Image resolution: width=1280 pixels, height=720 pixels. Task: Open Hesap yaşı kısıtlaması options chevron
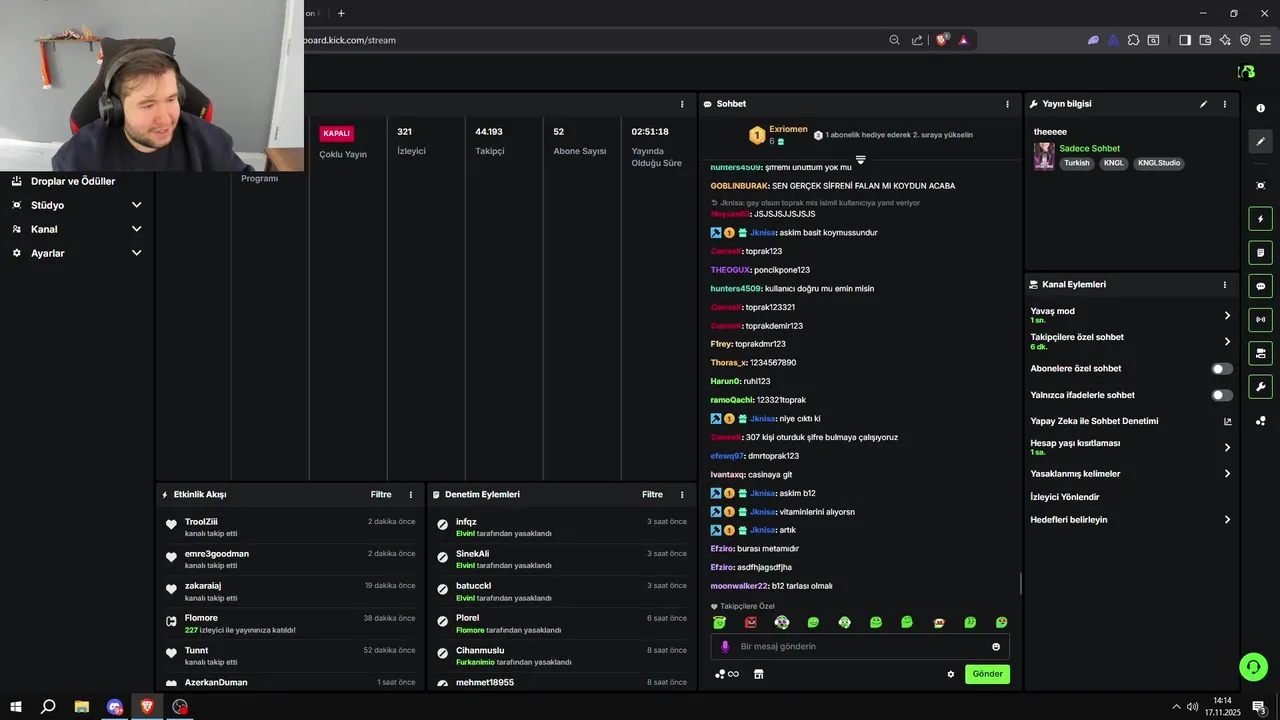pyautogui.click(x=1227, y=447)
